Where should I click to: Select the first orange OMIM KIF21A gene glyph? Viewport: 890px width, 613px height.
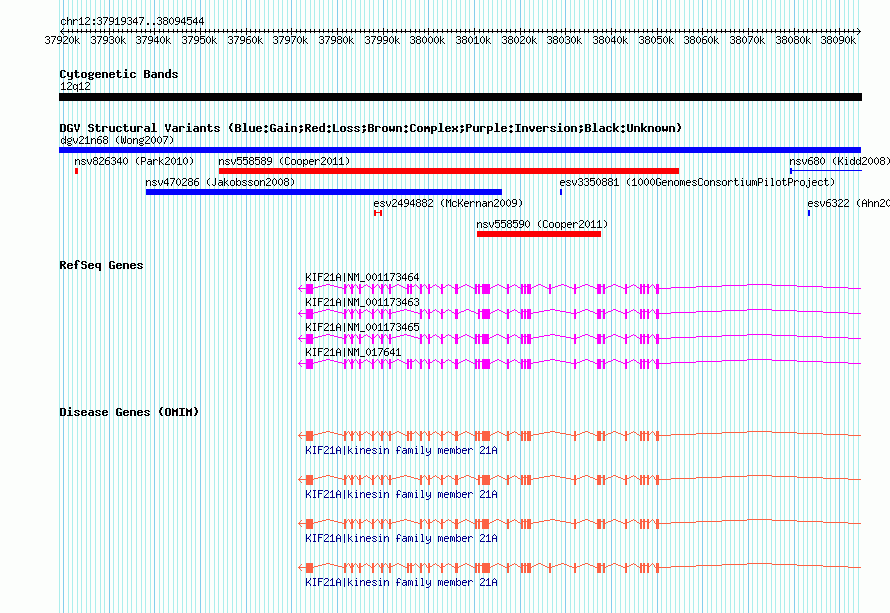point(580,436)
